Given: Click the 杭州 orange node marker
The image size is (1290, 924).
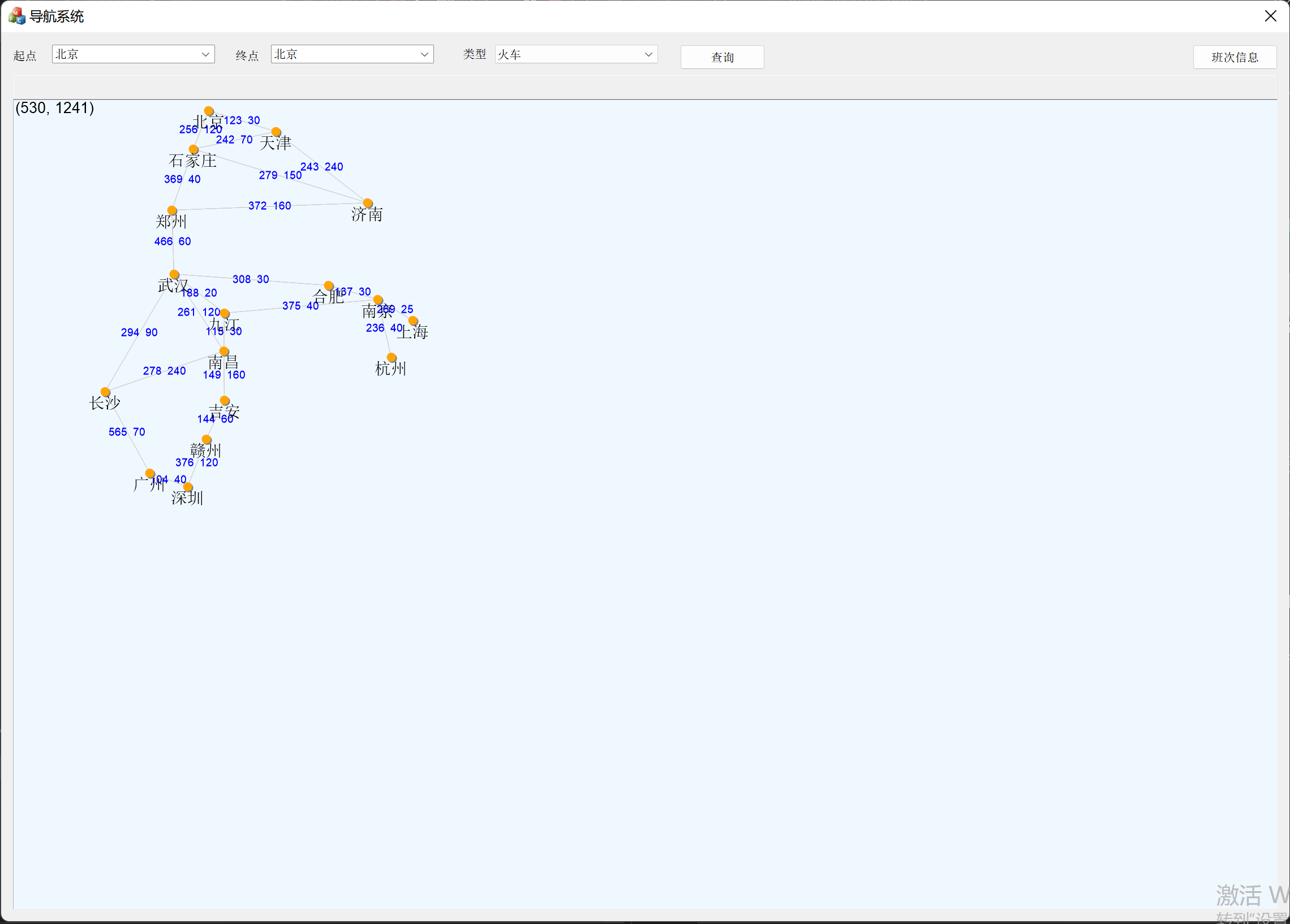Looking at the screenshot, I should click(392, 357).
